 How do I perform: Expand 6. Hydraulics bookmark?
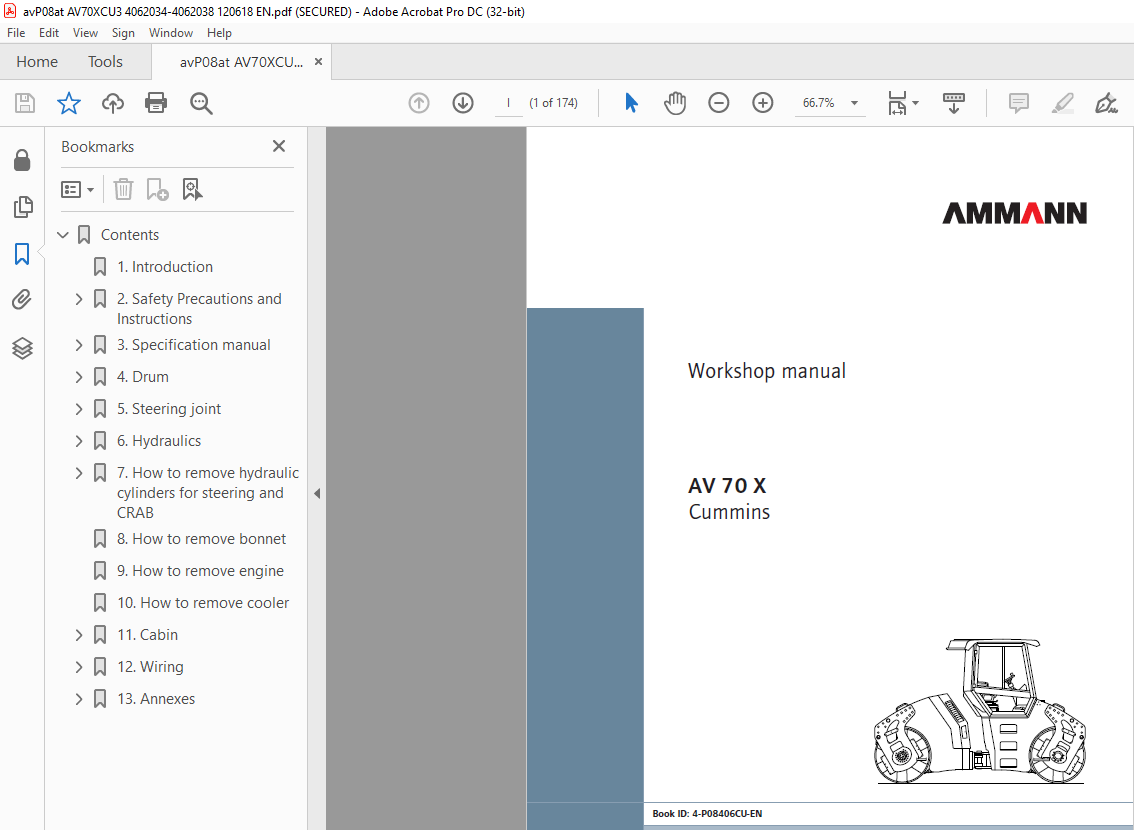click(x=79, y=440)
